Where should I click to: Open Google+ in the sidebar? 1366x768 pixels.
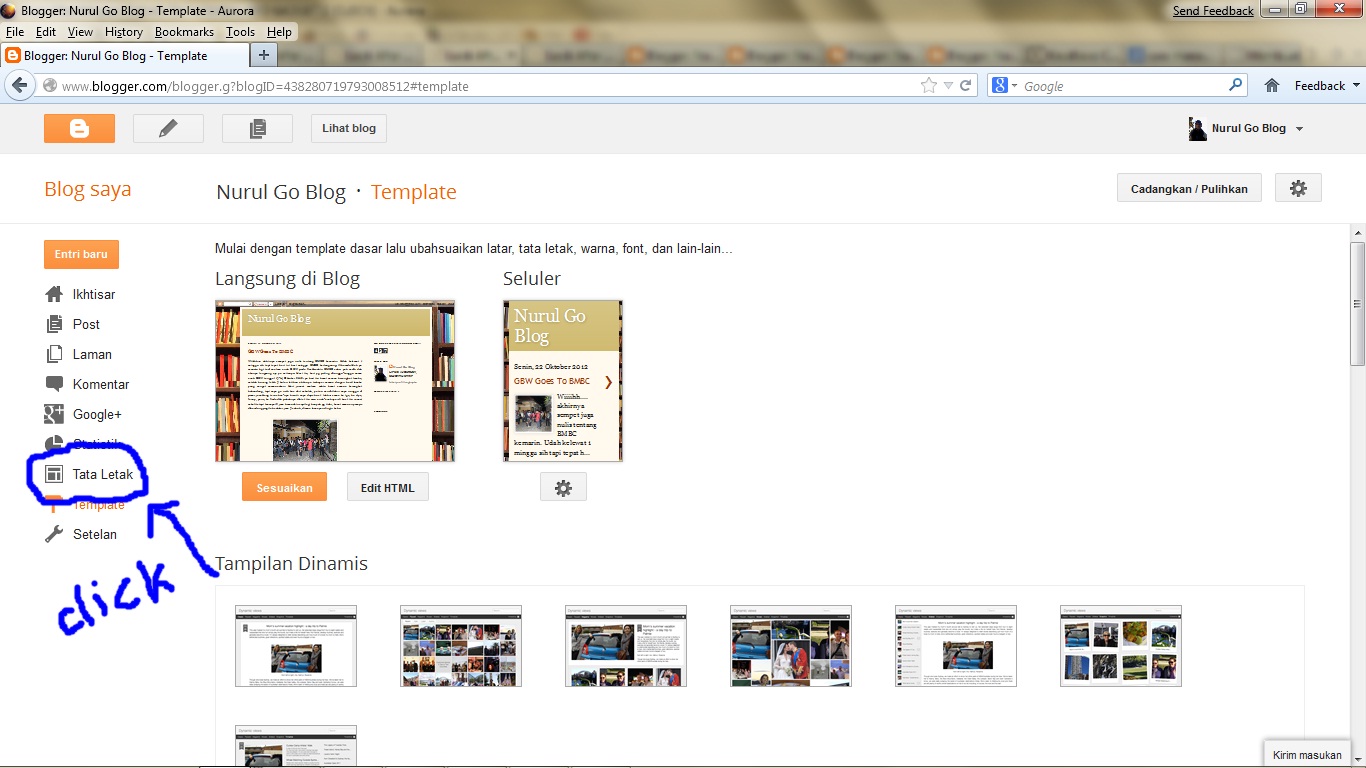pyautogui.click(x=97, y=414)
